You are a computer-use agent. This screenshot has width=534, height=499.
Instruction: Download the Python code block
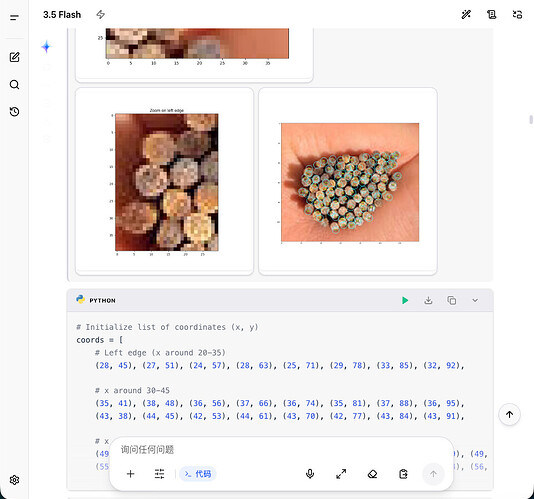(x=428, y=300)
